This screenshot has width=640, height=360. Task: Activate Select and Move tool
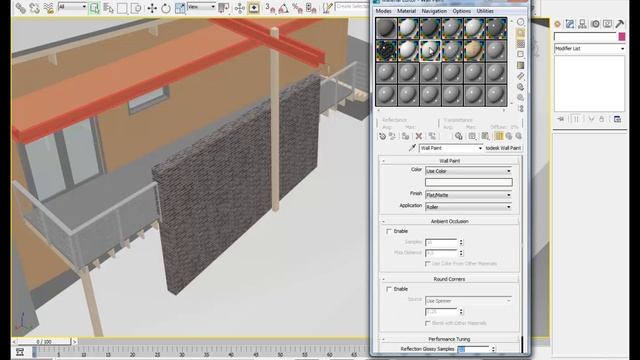(x=152, y=8)
